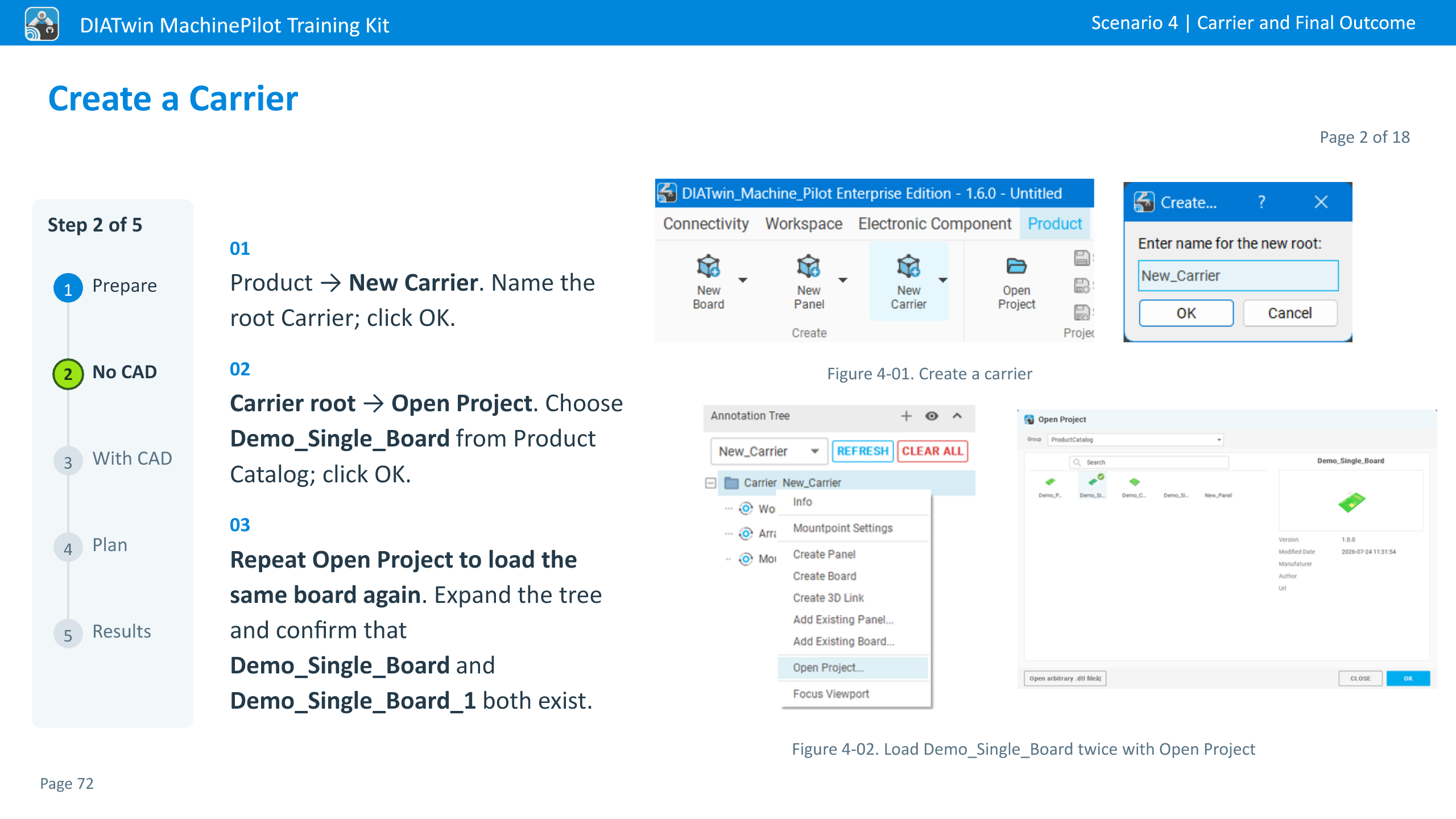This screenshot has width=1456, height=819.
Task: Choose Add Existing Panel... from context menu
Action: point(853,619)
